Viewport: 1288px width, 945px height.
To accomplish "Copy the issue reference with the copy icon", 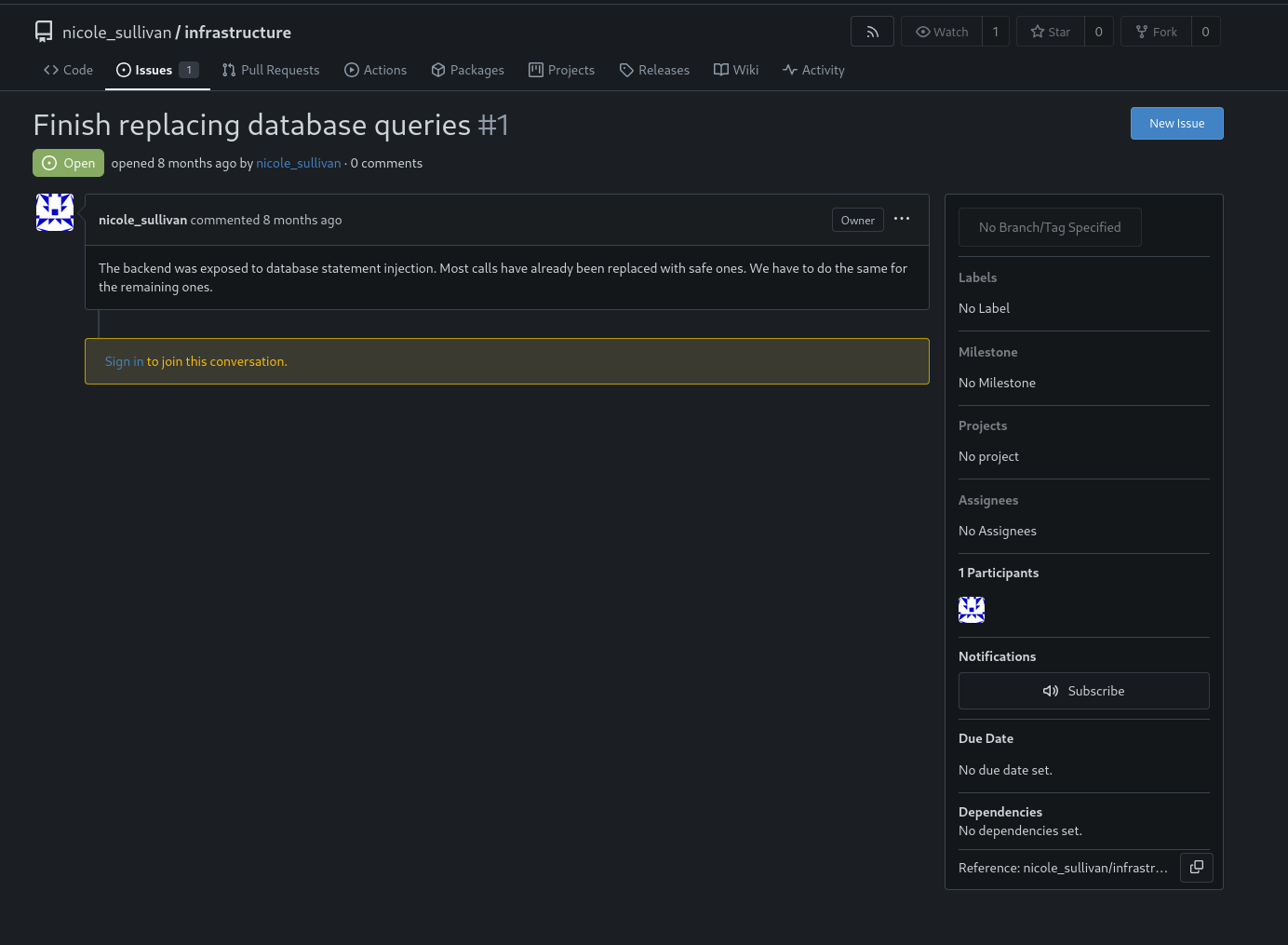I will point(1196,867).
